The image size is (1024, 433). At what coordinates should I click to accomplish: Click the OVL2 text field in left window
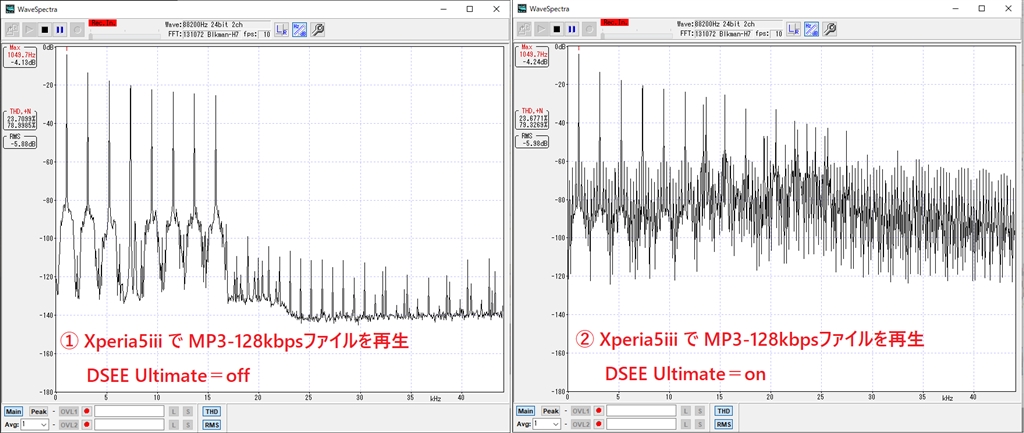click(x=129, y=425)
